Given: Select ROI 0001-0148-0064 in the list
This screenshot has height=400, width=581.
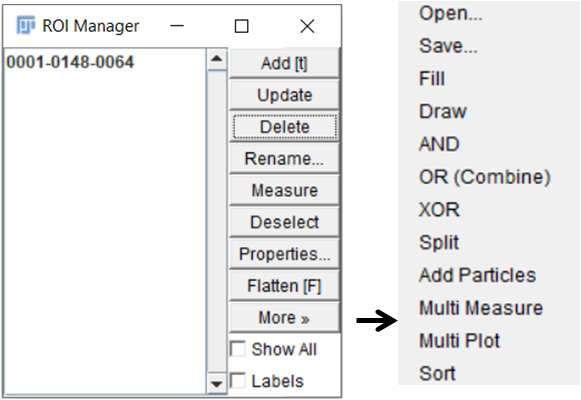Looking at the screenshot, I should 70,62.
